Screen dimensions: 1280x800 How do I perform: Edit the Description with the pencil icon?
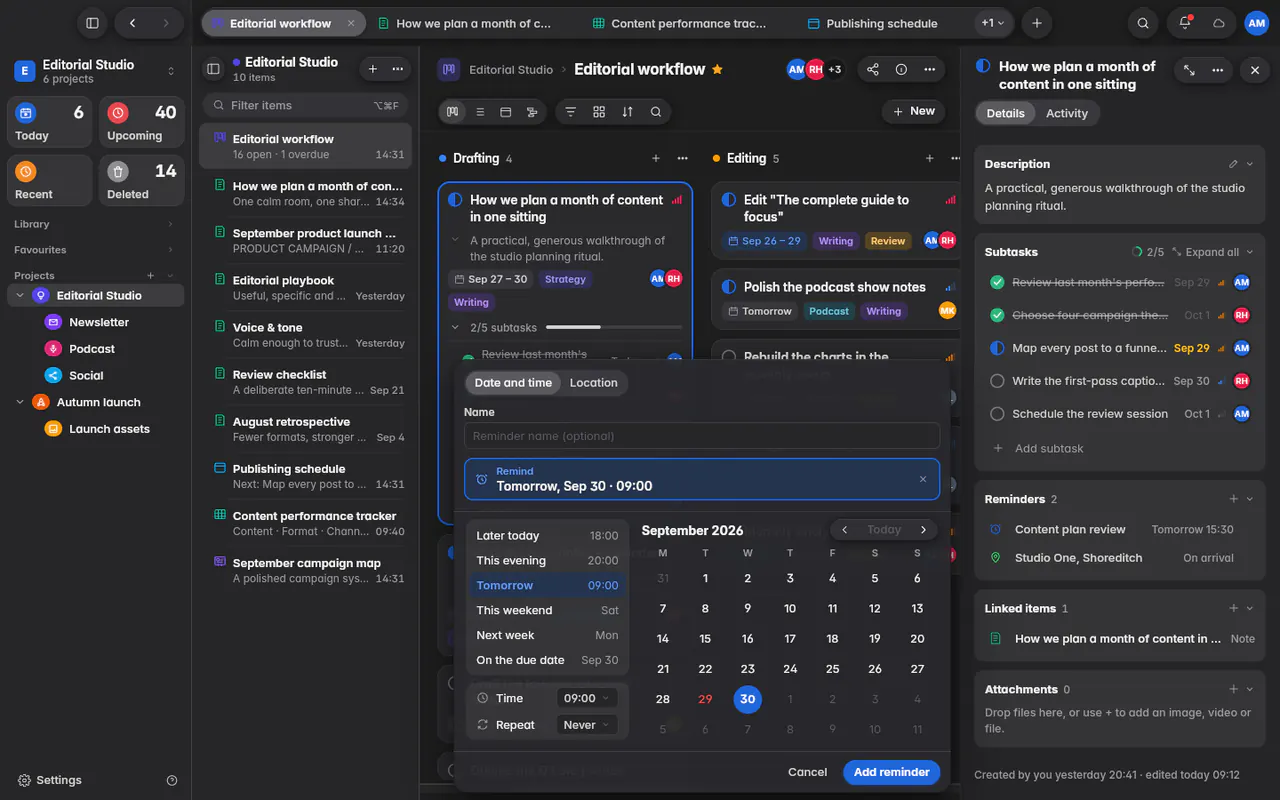tap(1233, 164)
